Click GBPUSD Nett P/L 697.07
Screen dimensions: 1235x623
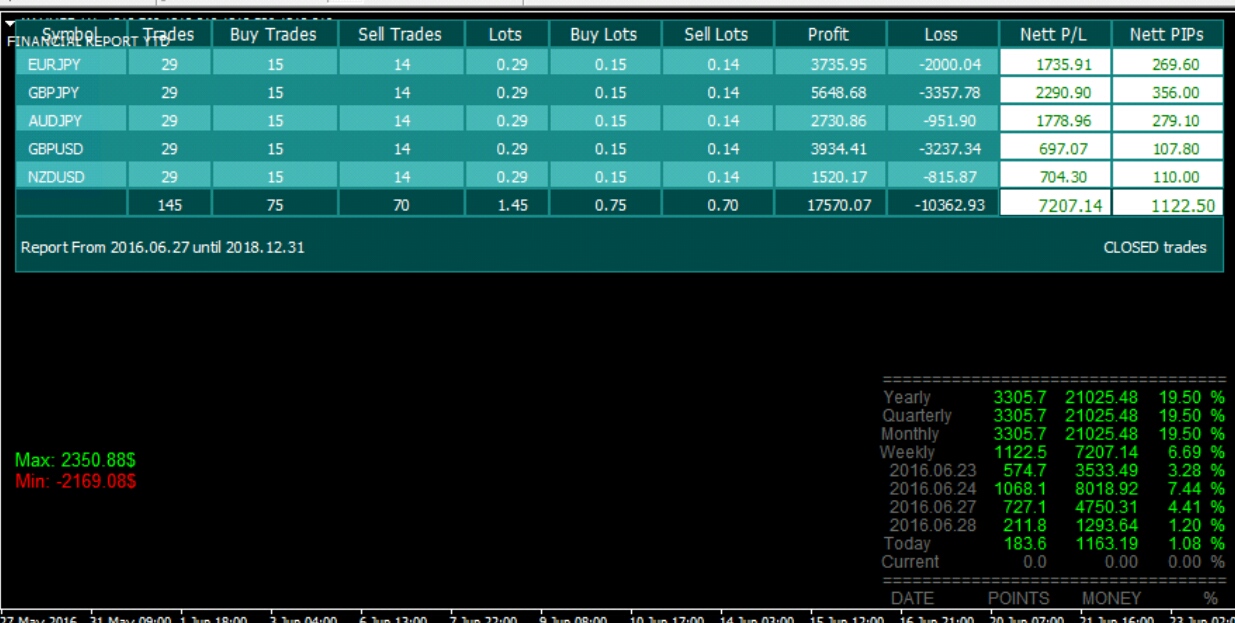tap(1067, 148)
